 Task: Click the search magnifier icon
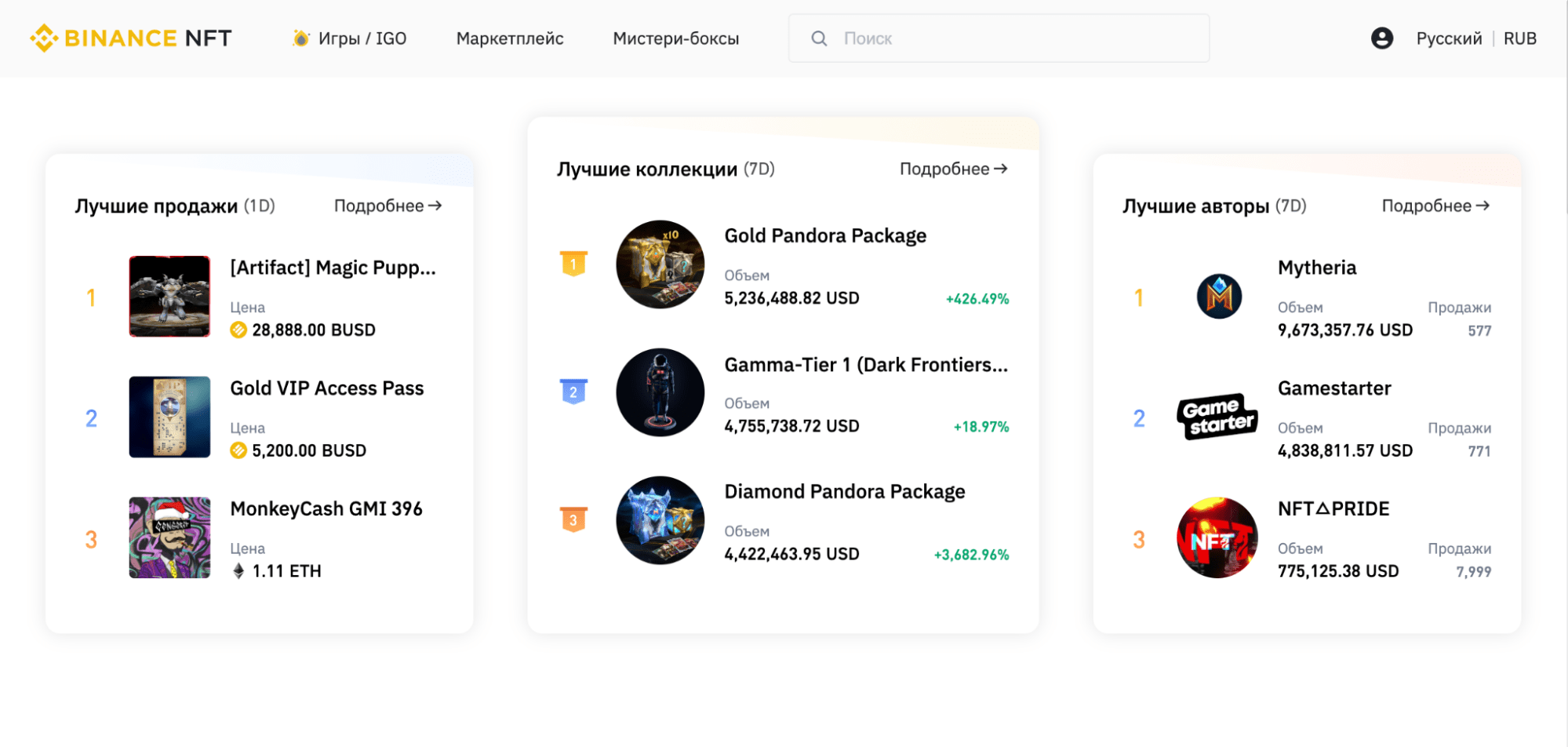[x=819, y=38]
